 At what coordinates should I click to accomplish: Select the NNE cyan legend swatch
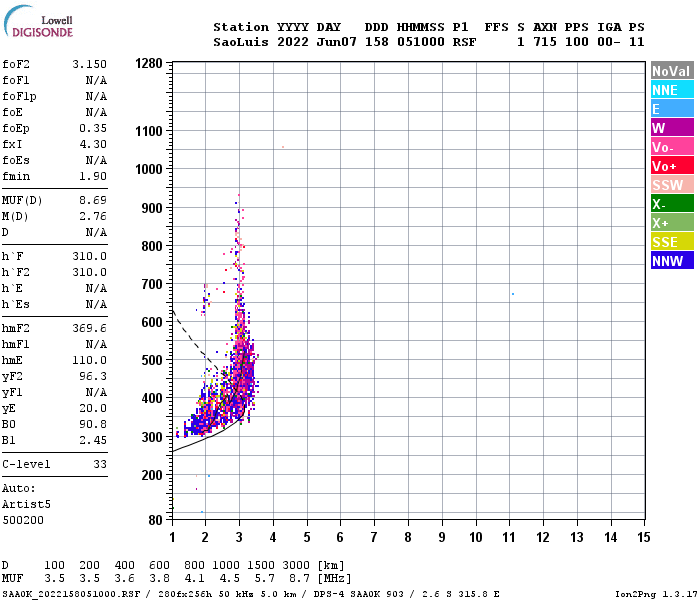[672, 90]
